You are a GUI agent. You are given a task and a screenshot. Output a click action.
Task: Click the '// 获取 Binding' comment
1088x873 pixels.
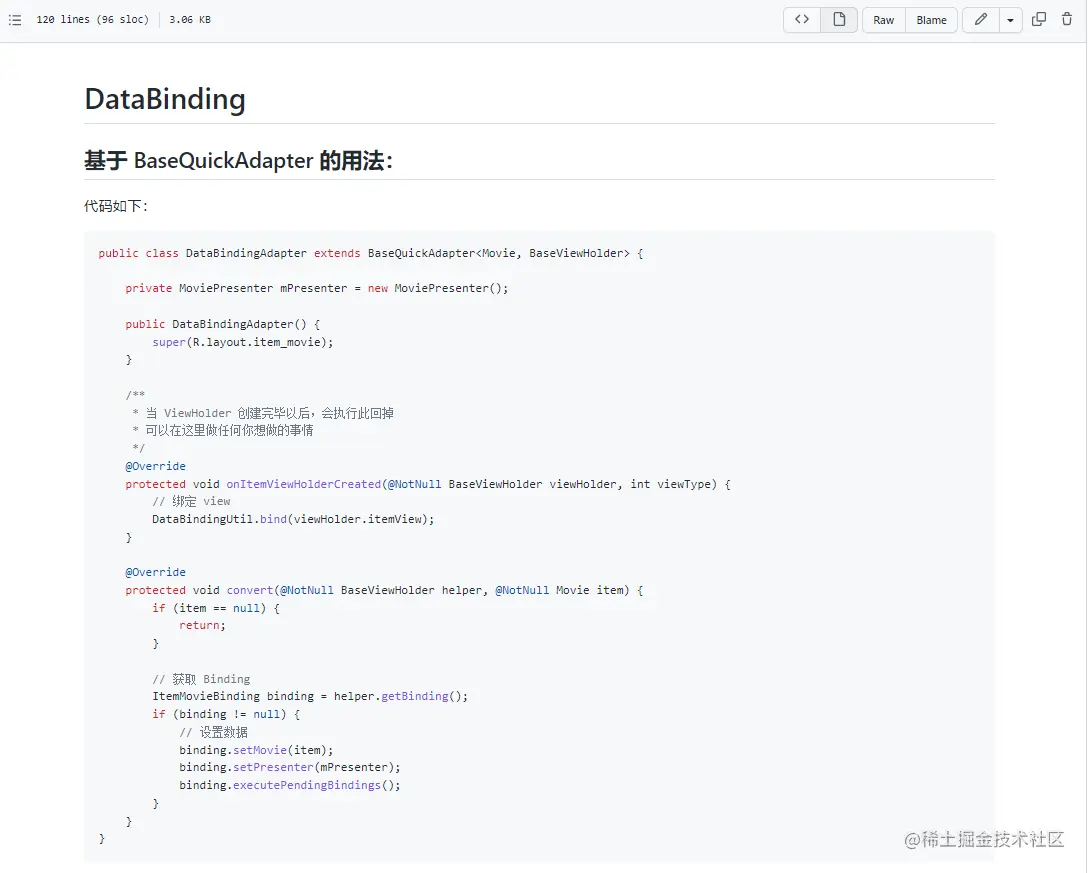click(201, 679)
